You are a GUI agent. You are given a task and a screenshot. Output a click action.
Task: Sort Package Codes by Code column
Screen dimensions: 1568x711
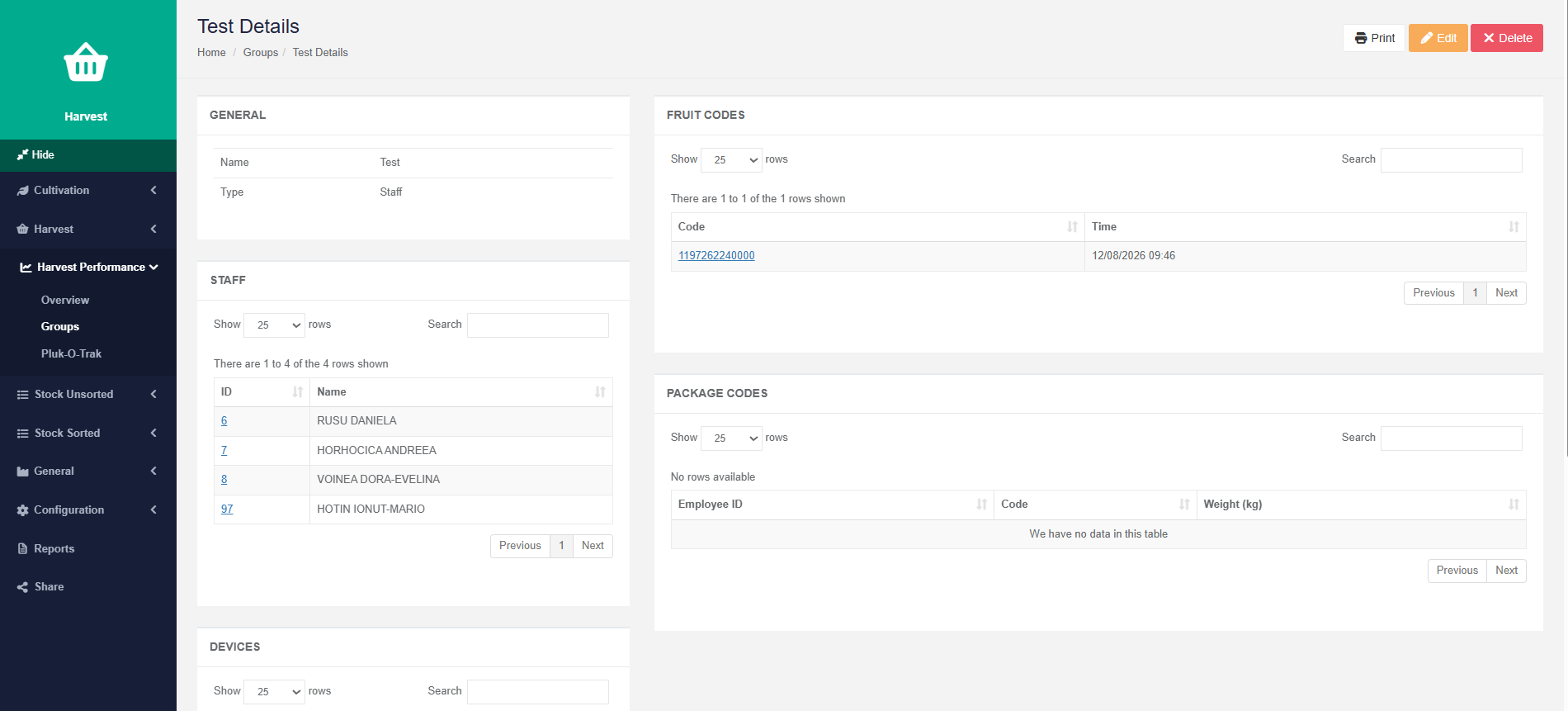(1095, 505)
